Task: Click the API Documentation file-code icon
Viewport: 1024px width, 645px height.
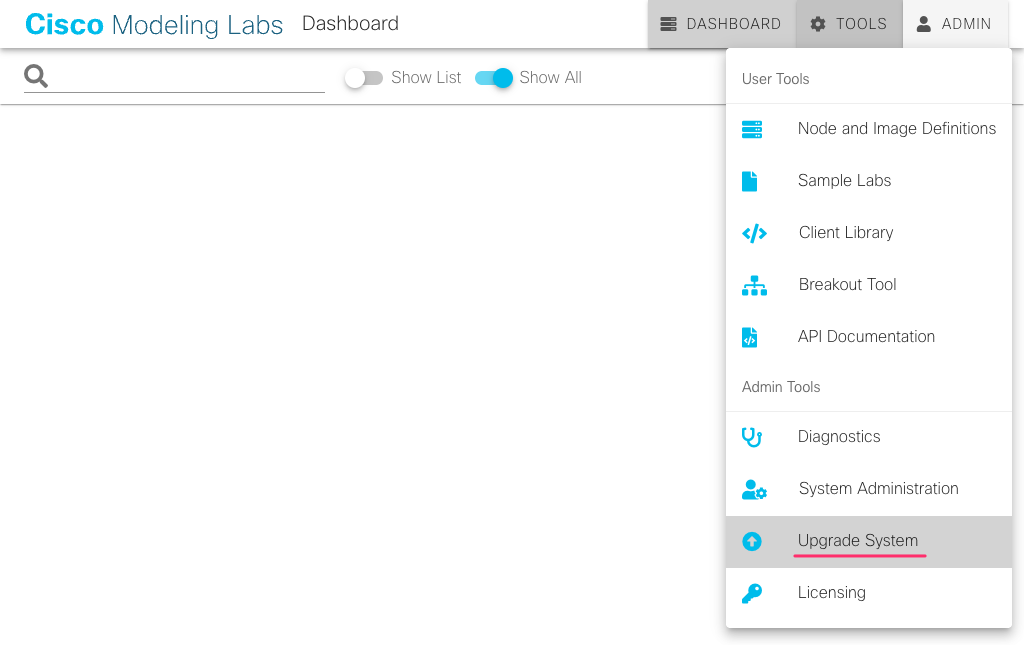Action: coord(750,338)
